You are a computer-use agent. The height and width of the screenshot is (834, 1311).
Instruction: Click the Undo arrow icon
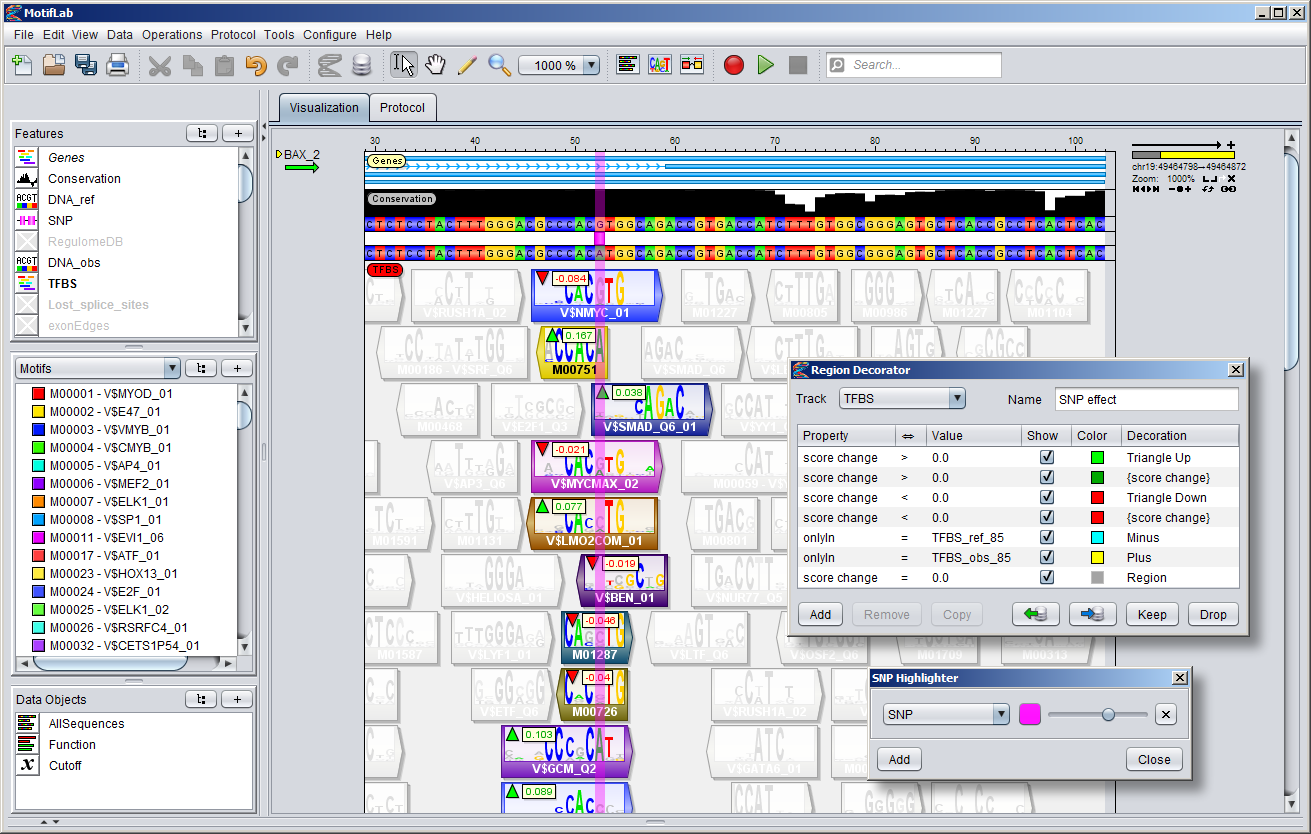[256, 65]
